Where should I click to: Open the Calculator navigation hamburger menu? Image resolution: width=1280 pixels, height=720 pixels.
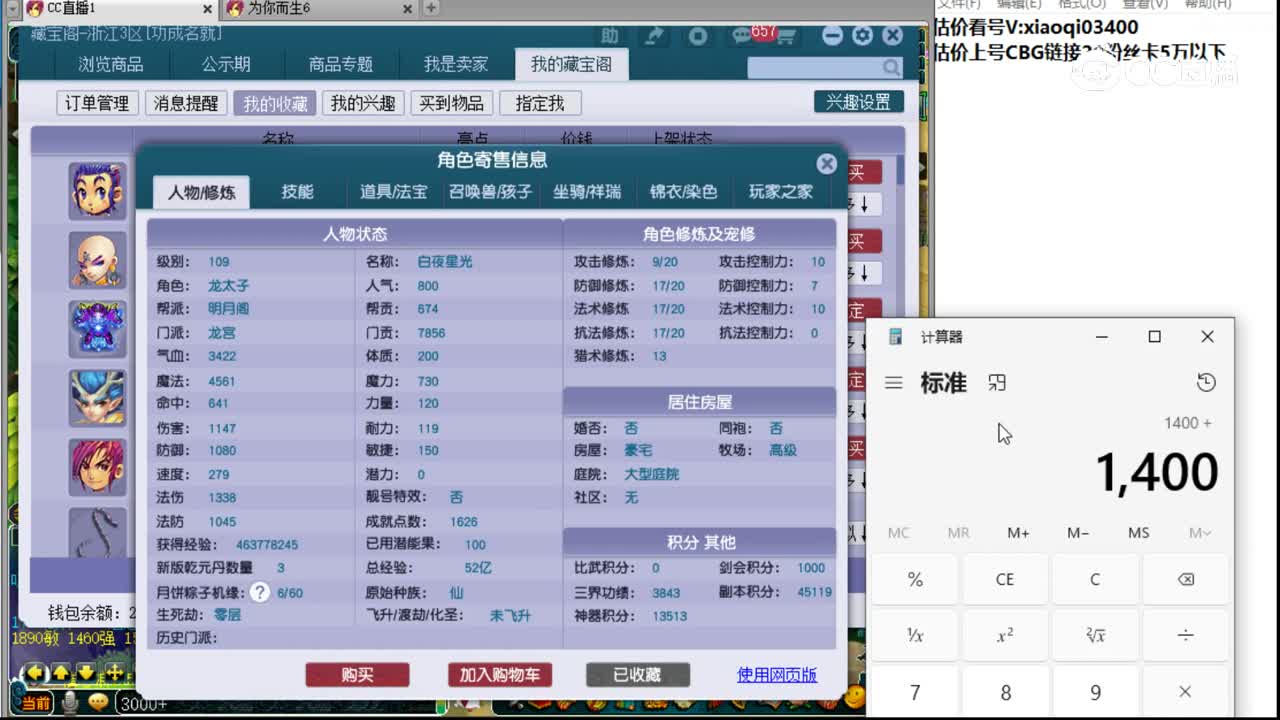click(893, 382)
